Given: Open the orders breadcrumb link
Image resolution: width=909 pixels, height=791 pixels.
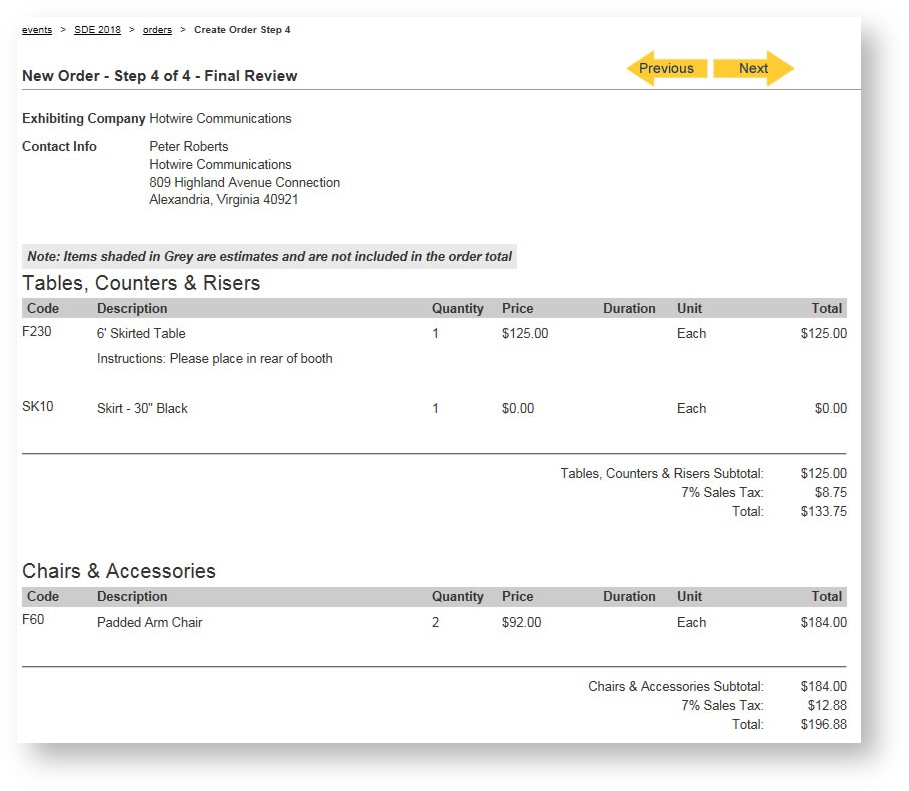Looking at the screenshot, I should click(x=157, y=30).
